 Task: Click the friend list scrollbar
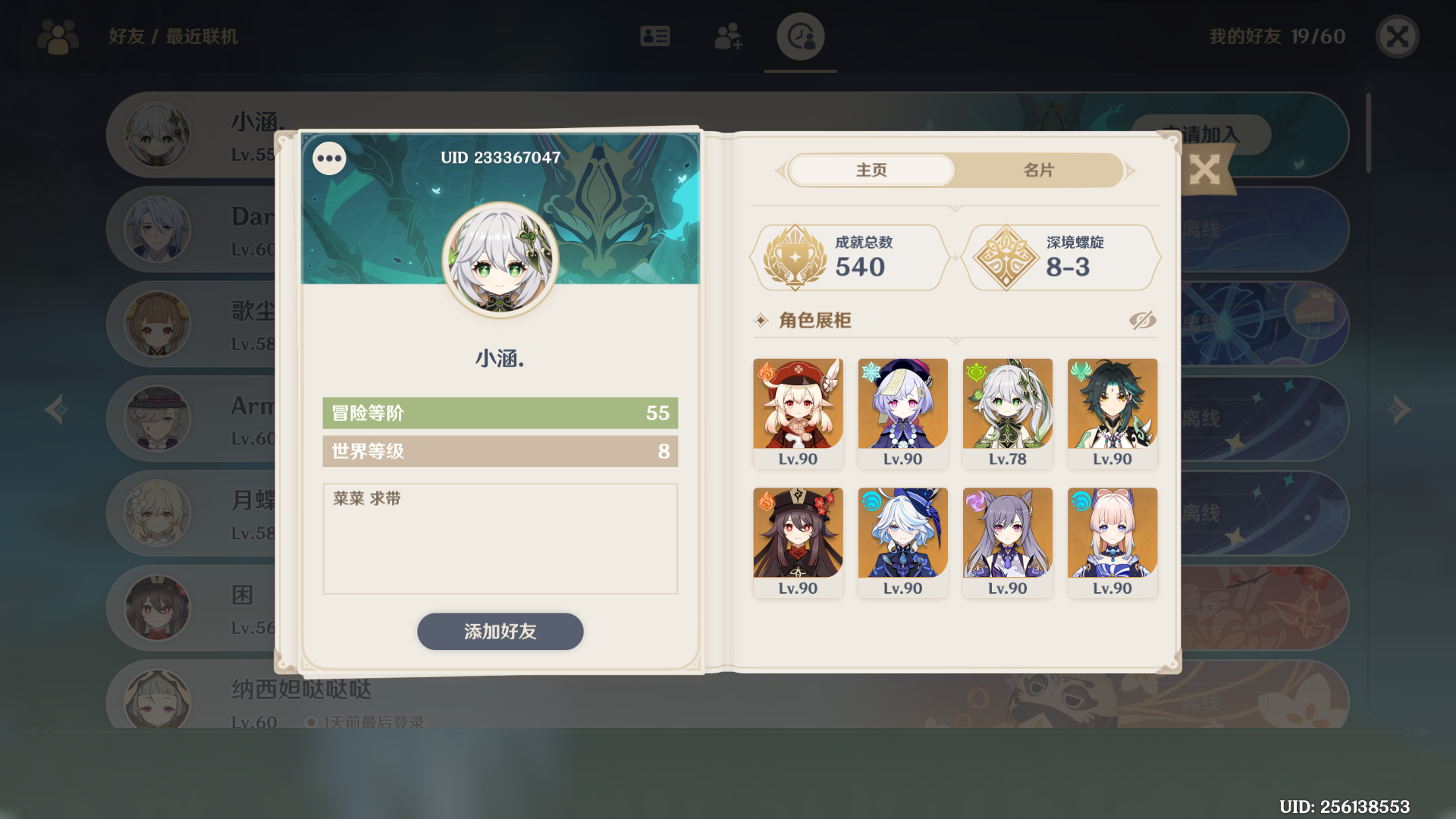pos(1368,133)
